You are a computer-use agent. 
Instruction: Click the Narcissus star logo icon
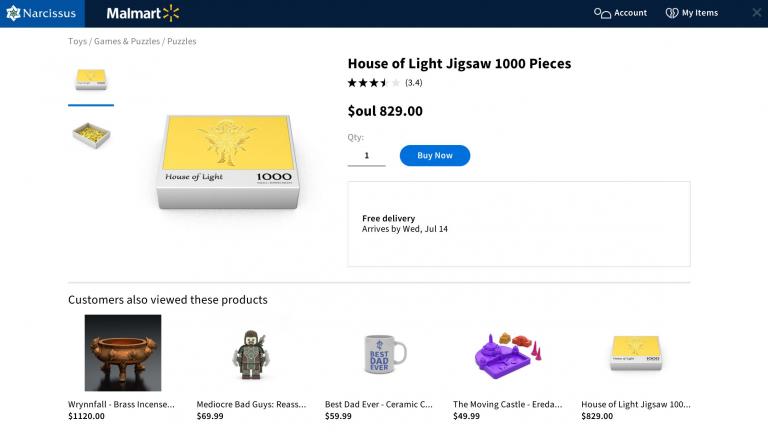coord(14,13)
